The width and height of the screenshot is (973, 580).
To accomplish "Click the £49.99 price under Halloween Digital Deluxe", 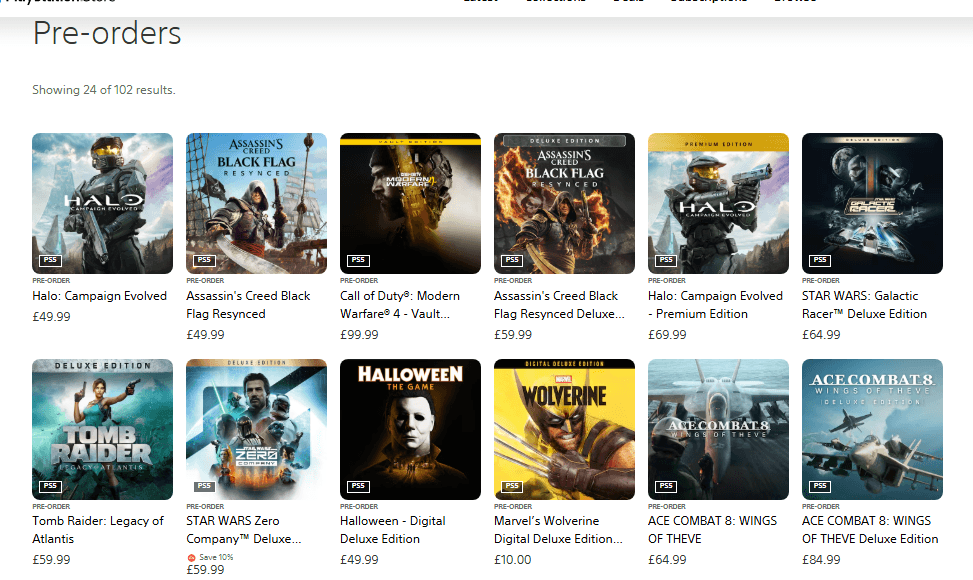I will 359,560.
